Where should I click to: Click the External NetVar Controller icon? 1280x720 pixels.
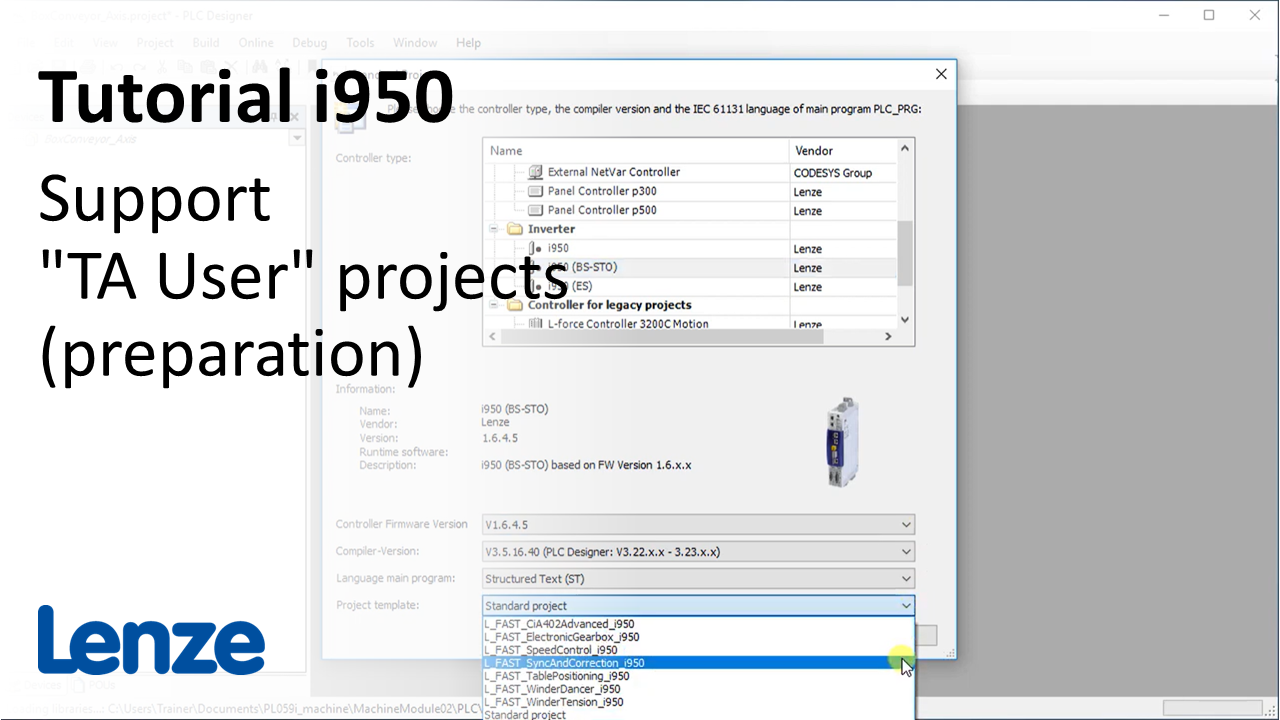535,172
